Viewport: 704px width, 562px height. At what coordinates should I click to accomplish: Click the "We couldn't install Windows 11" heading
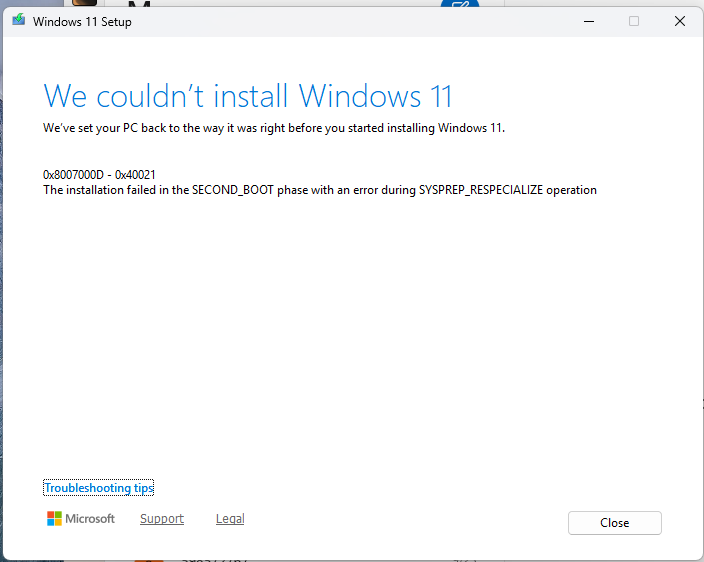click(x=247, y=96)
